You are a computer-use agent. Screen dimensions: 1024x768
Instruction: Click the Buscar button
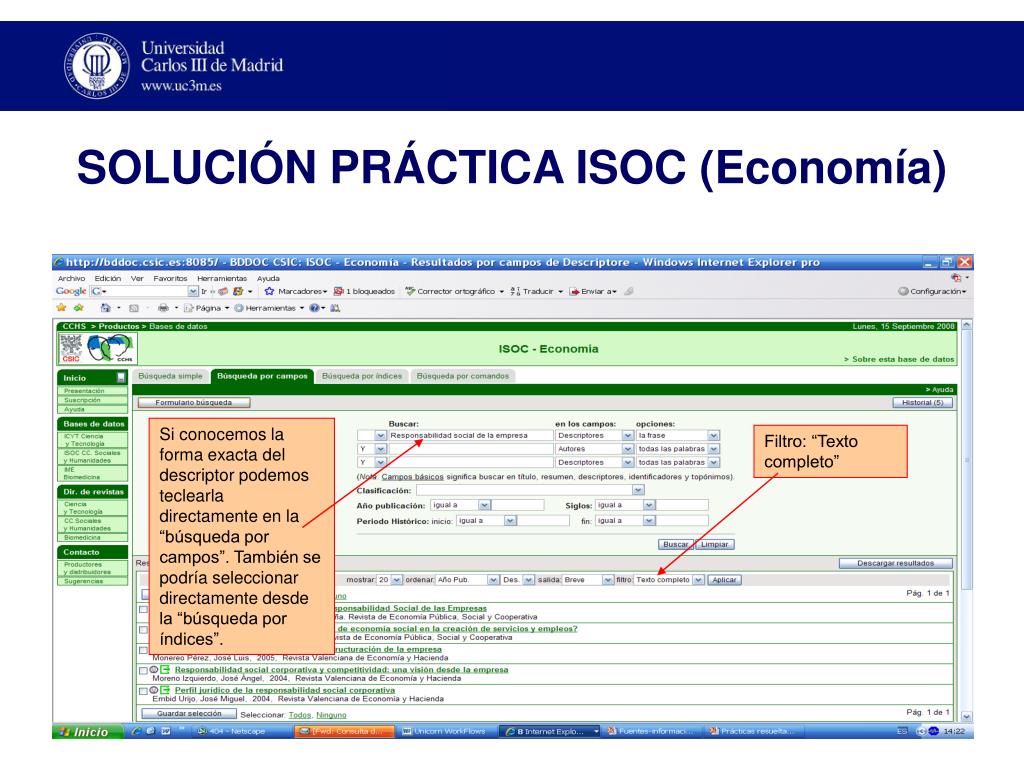(x=675, y=545)
